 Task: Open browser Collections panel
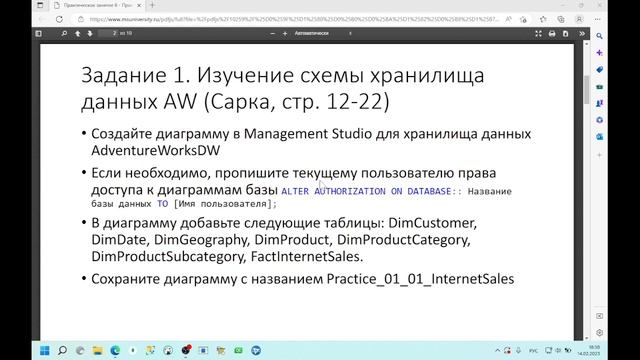pyautogui.click(x=561, y=19)
